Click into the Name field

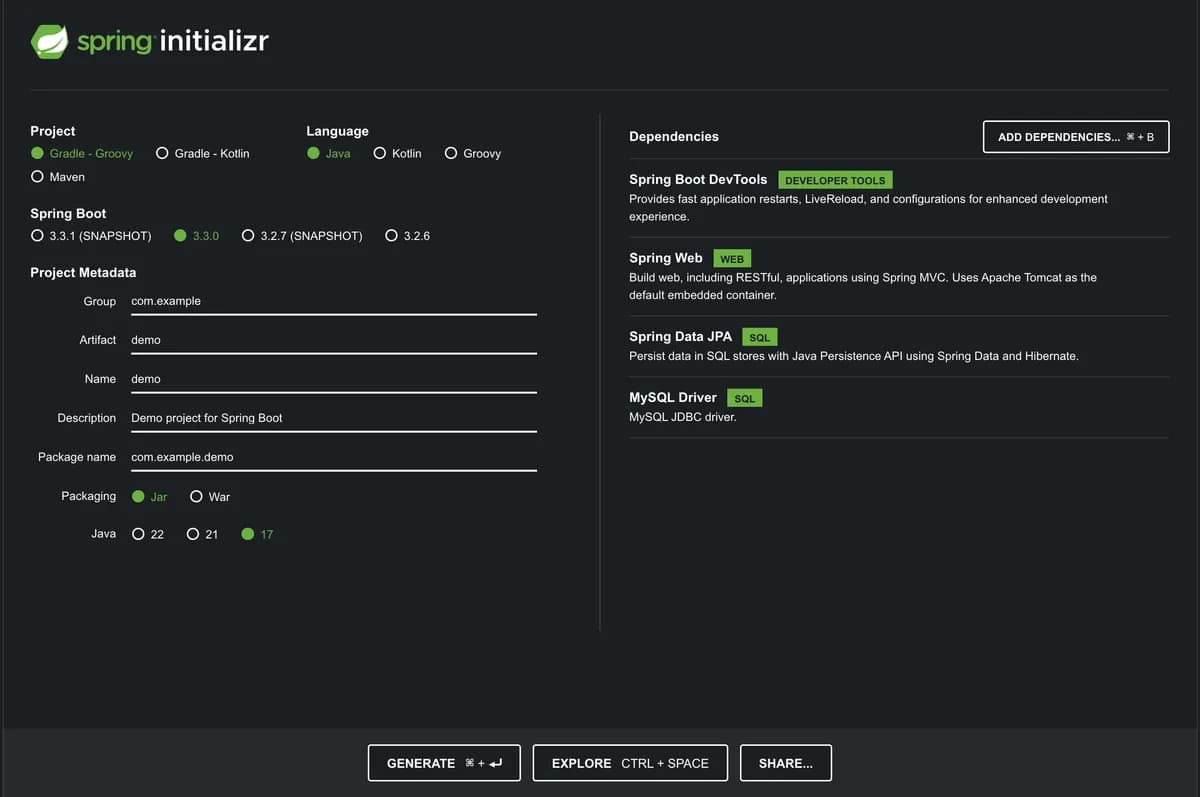point(334,379)
